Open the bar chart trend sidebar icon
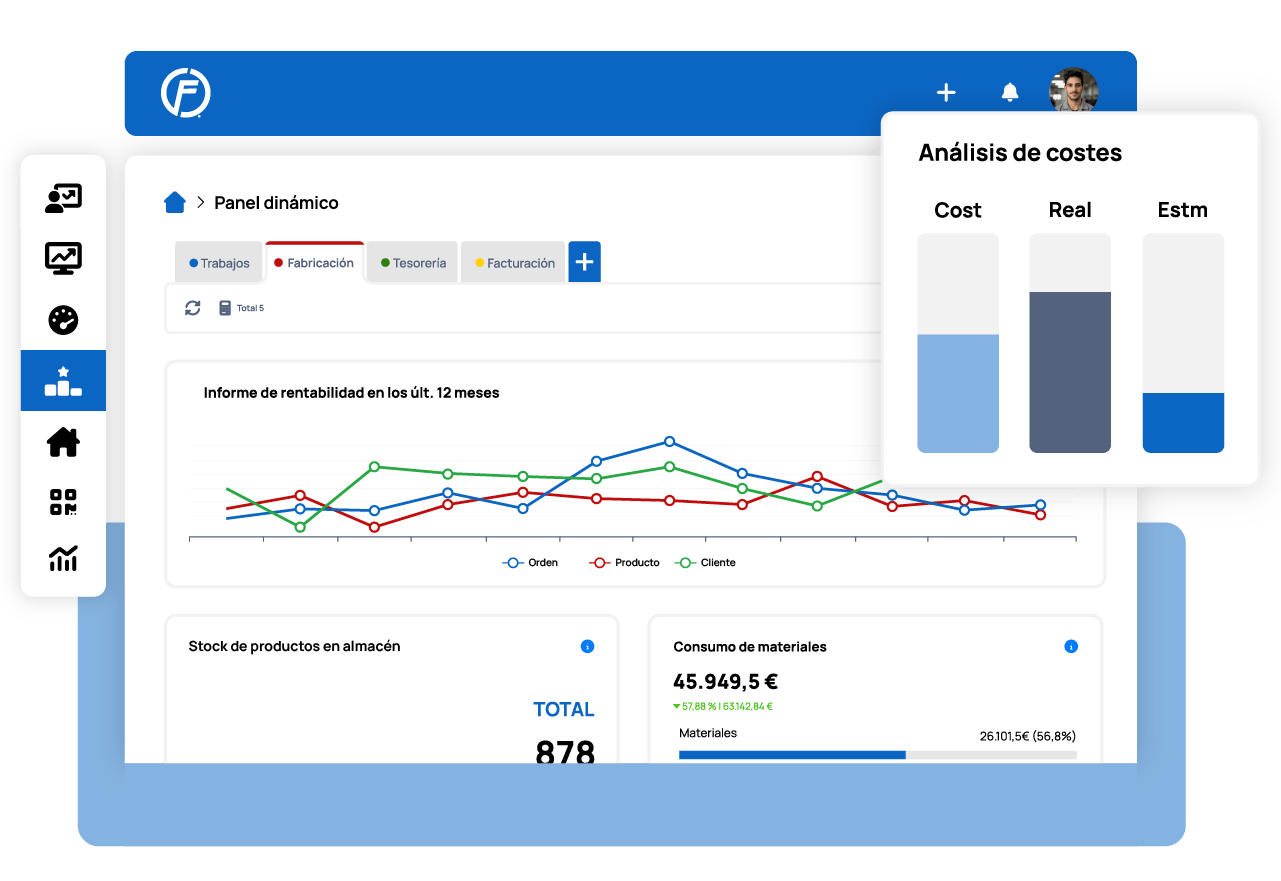The image size is (1281, 881). coord(63,558)
